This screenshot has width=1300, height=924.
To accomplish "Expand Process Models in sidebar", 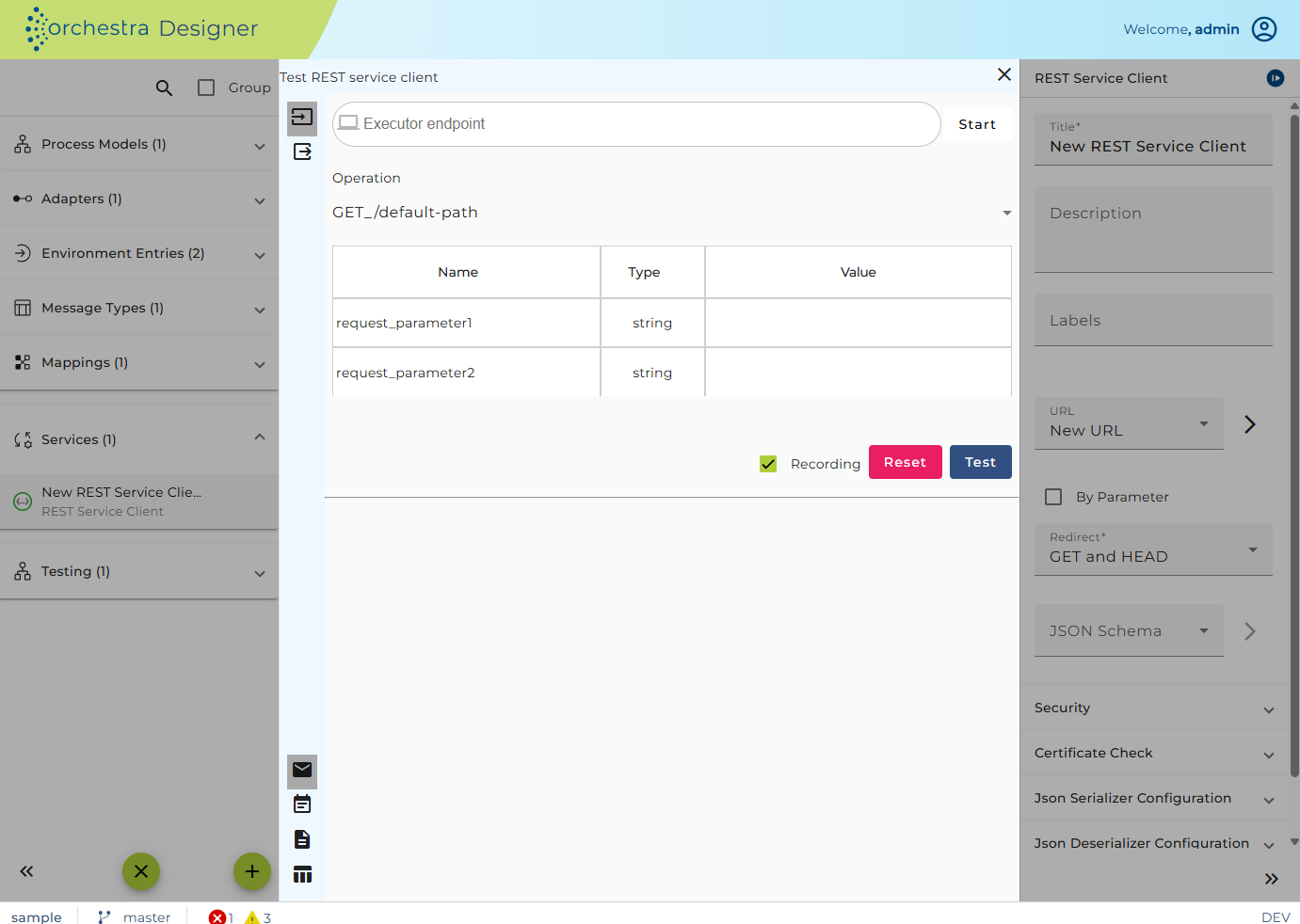I will (139, 144).
